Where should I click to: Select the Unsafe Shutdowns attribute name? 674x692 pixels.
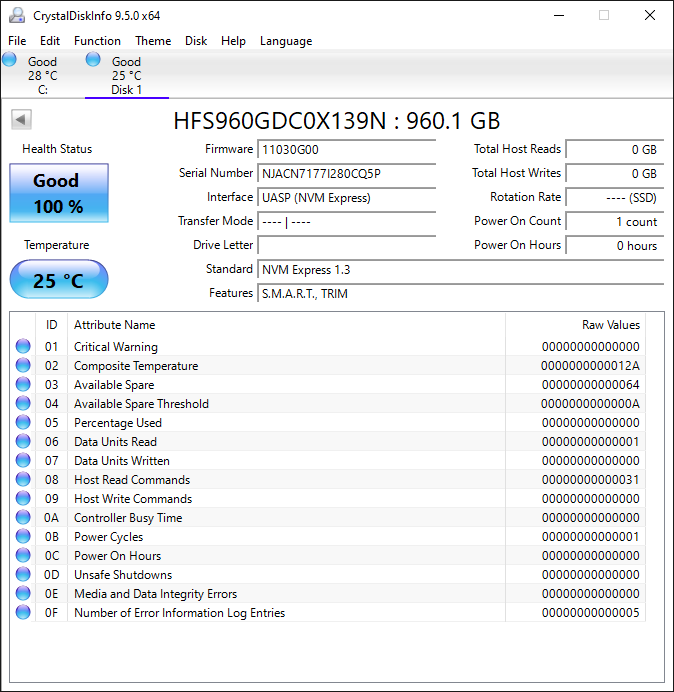click(123, 575)
